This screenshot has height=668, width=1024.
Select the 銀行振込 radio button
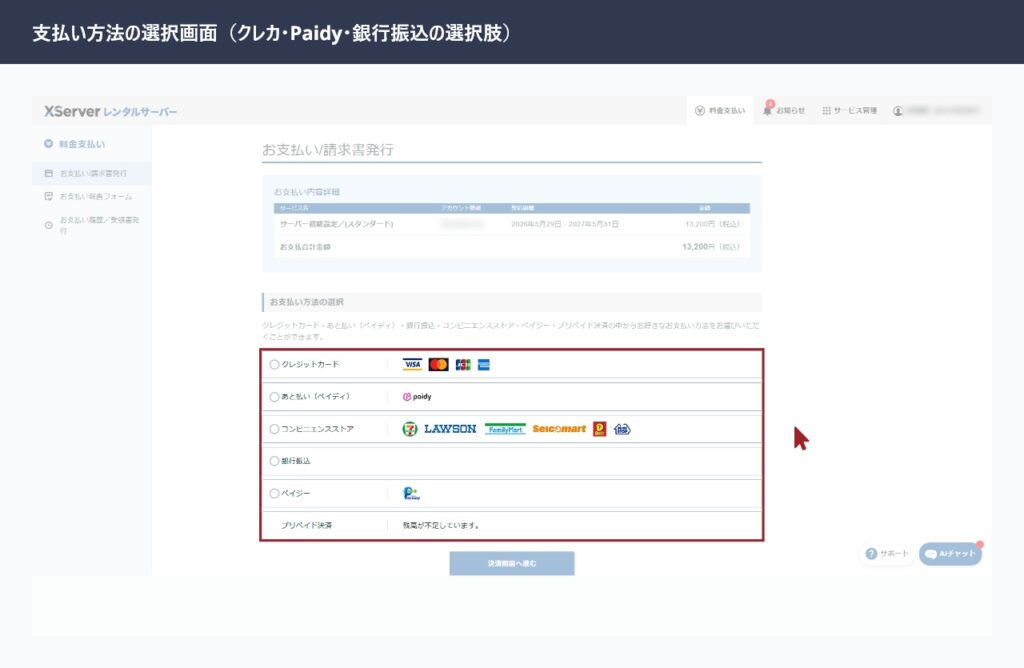[x=274, y=461]
